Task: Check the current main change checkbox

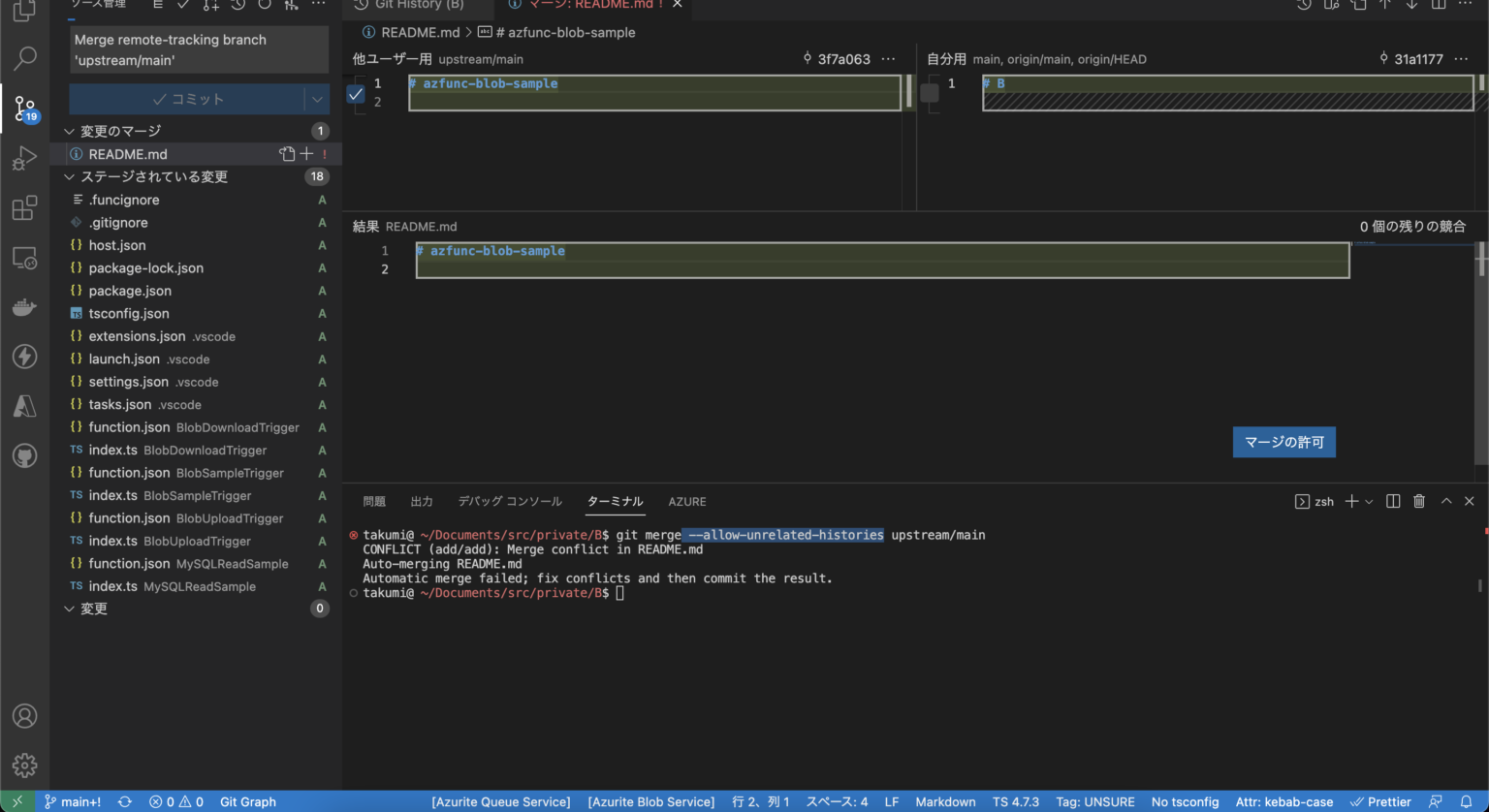Action: (x=930, y=93)
